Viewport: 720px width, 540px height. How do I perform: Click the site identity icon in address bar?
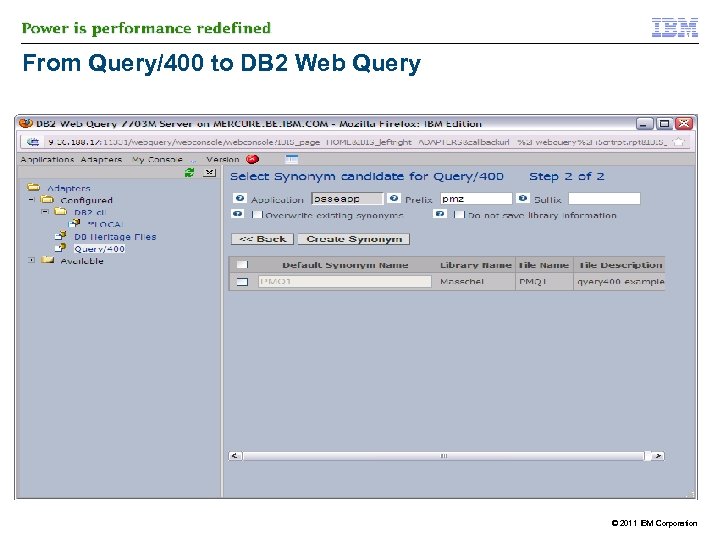[x=33, y=142]
